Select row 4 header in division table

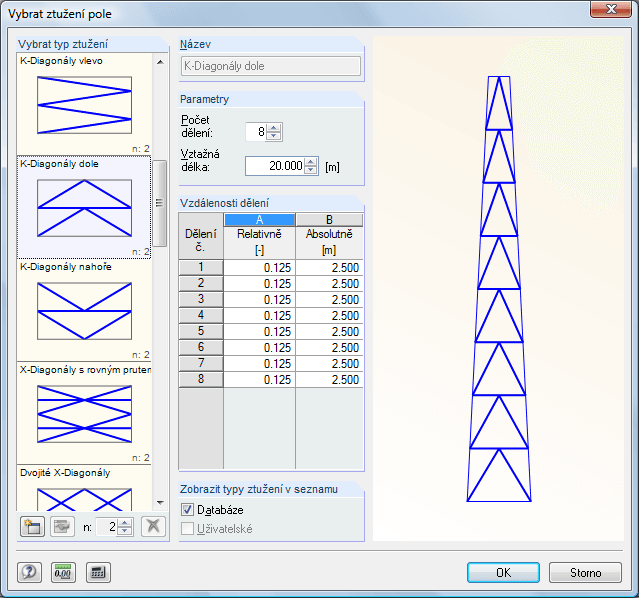[201, 315]
